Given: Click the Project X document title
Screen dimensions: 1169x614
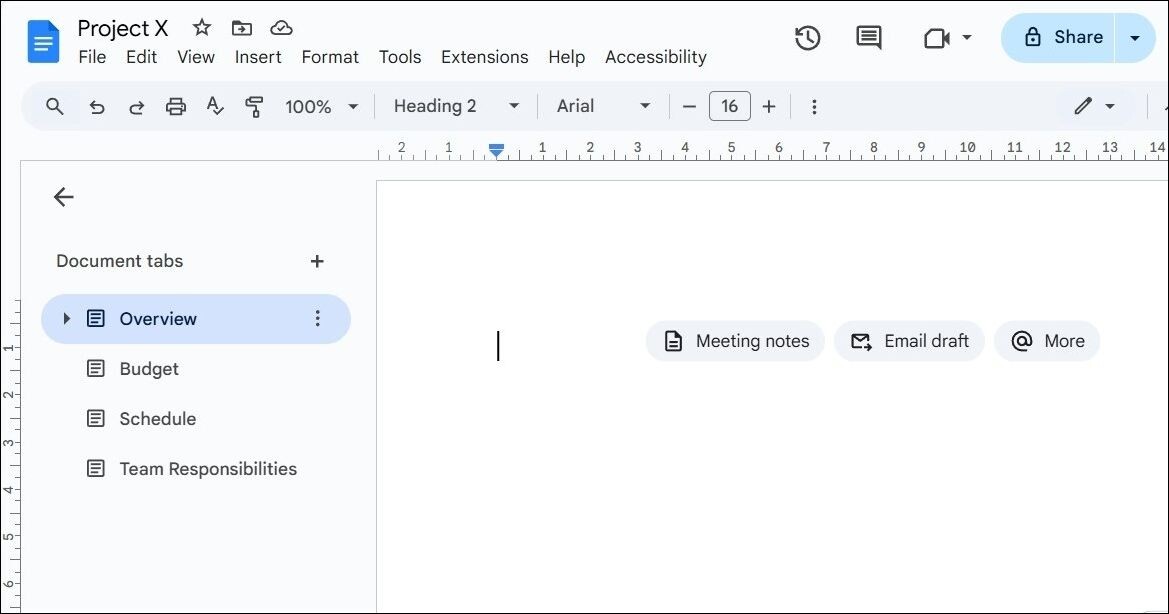Looking at the screenshot, I should click(x=123, y=28).
